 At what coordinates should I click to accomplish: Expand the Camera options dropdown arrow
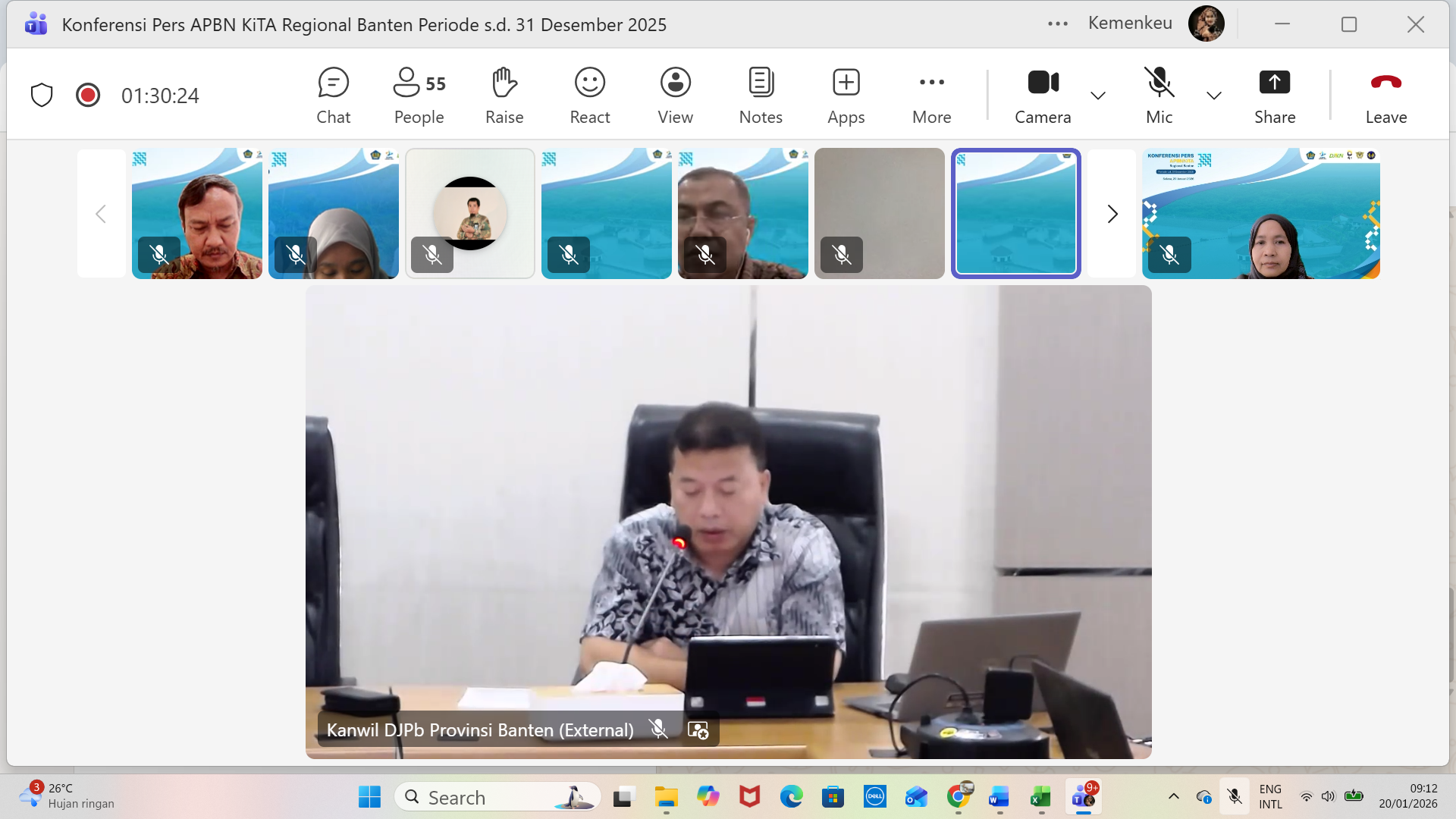(x=1097, y=96)
